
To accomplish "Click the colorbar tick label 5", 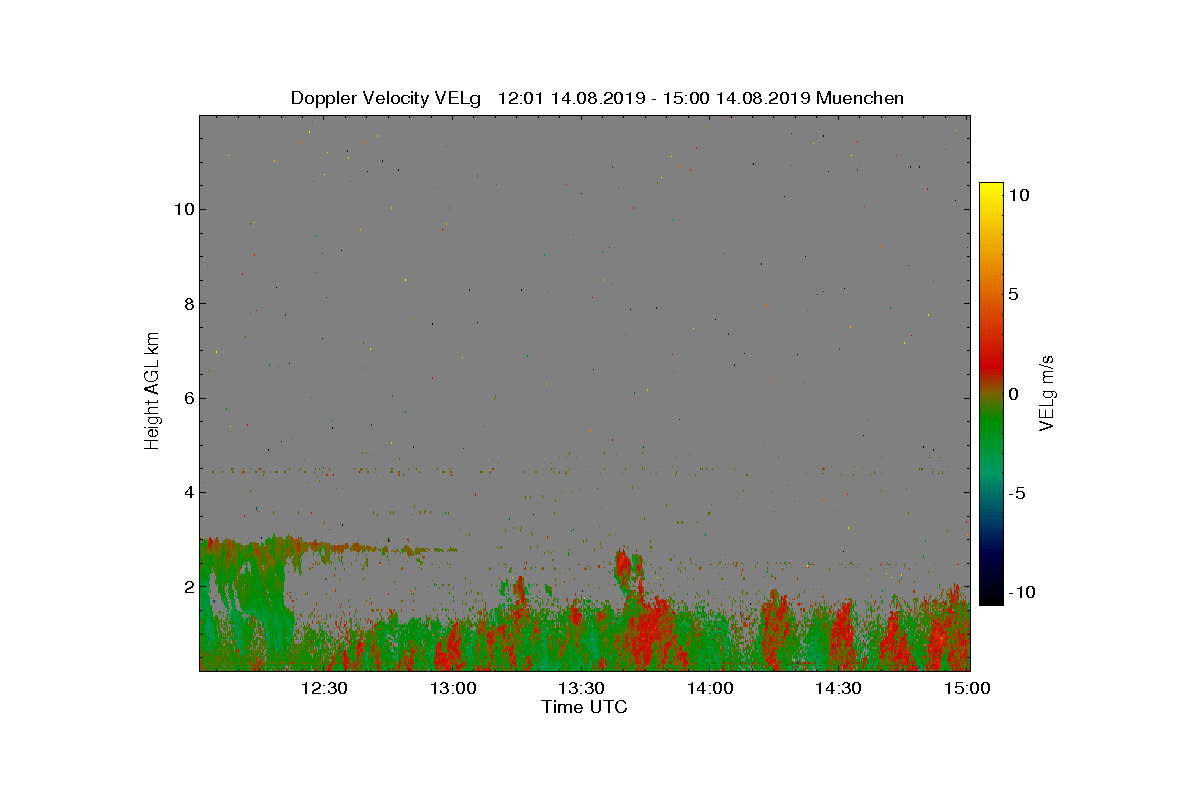I will tap(1013, 294).
